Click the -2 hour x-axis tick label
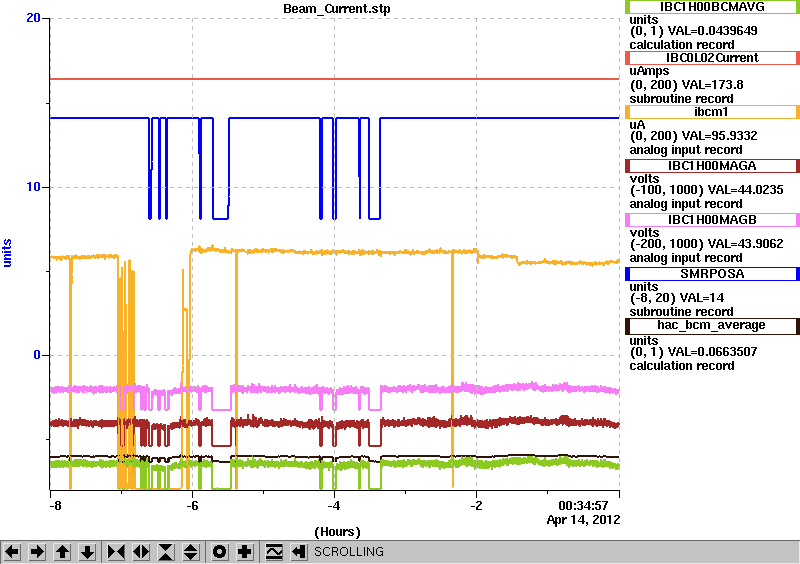Screen dimensions: 800x564 476,506
